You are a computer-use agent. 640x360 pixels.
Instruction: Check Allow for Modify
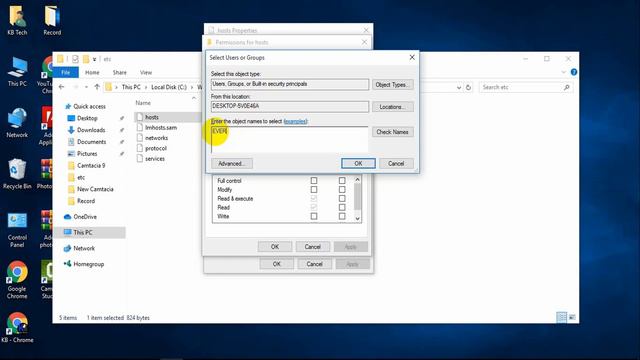coord(314,189)
